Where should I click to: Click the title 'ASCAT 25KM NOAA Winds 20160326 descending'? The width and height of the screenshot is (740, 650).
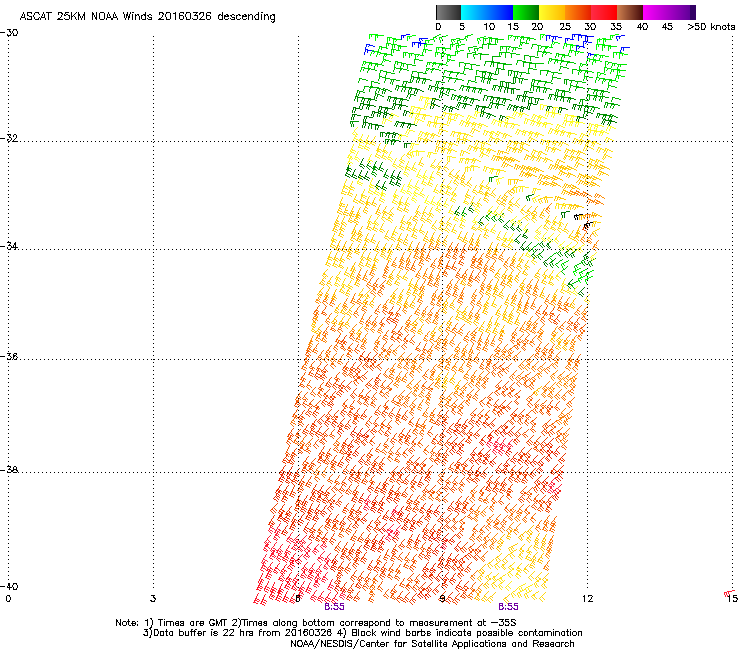(x=147, y=17)
